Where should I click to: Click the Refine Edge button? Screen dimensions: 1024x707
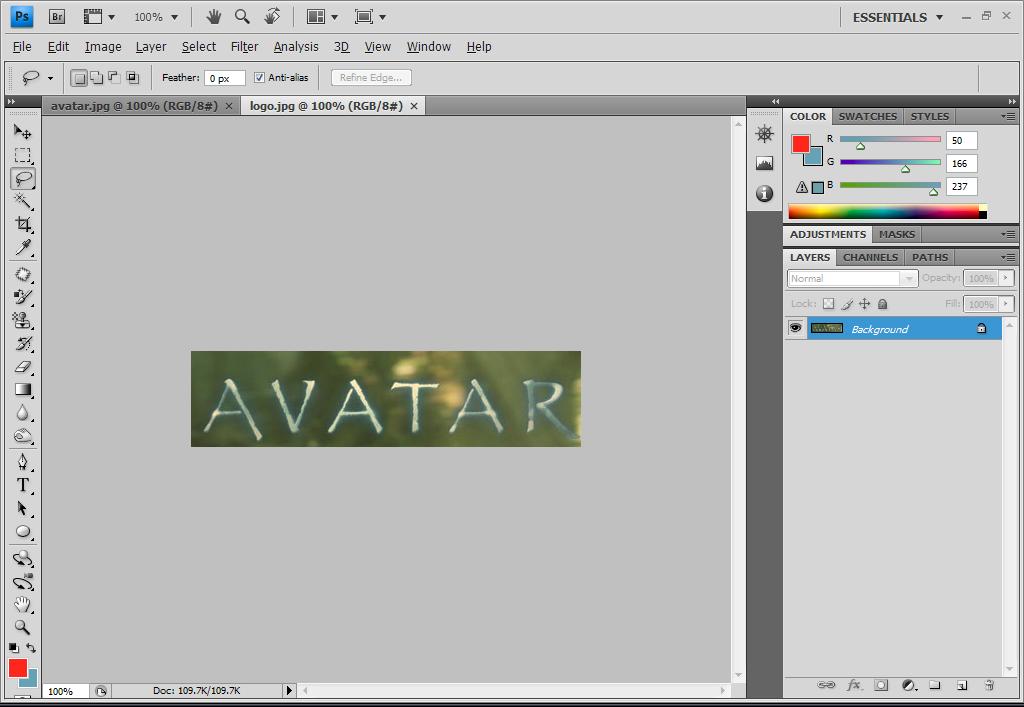click(371, 78)
